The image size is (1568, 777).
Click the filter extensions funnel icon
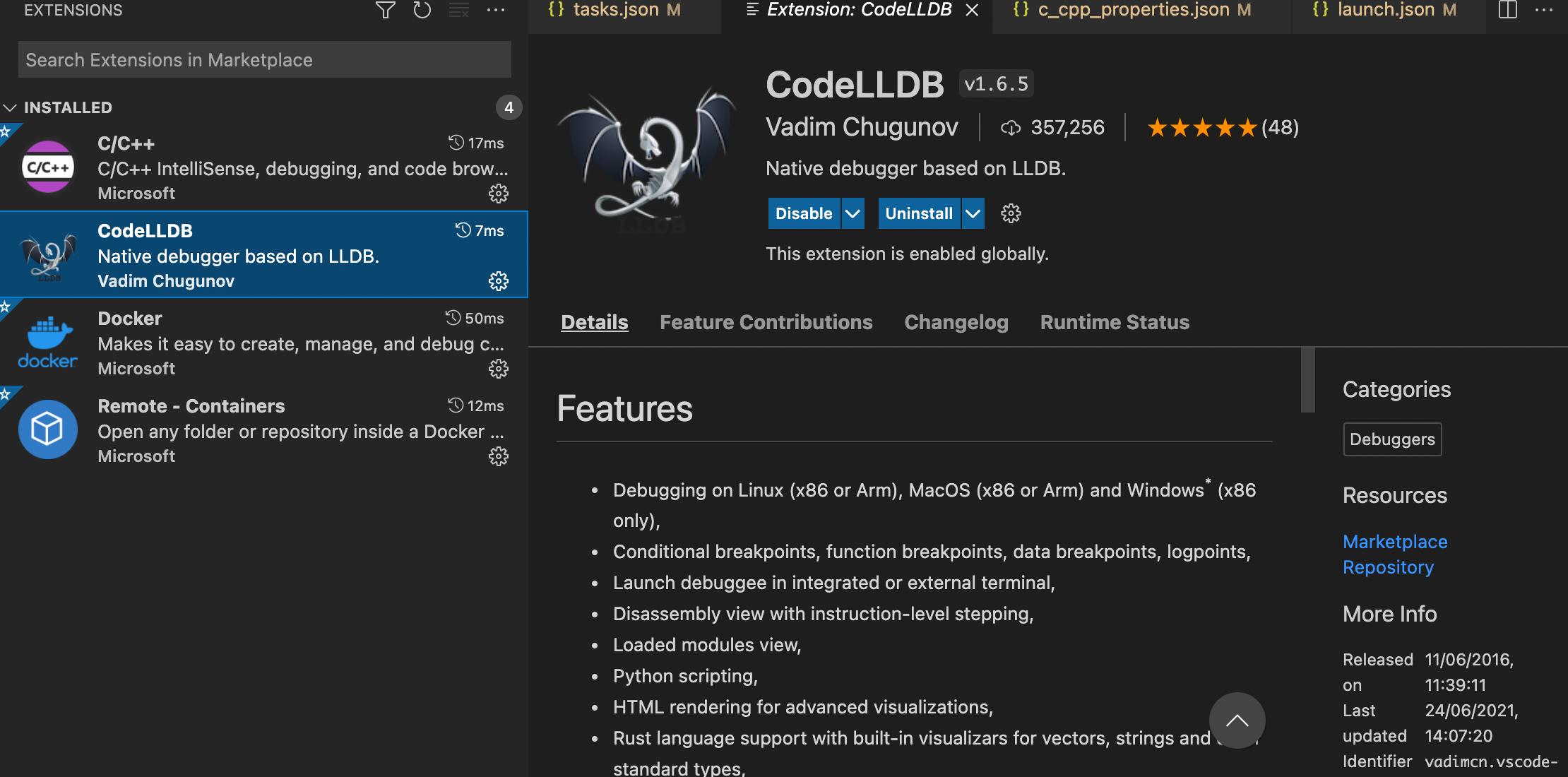click(x=385, y=11)
